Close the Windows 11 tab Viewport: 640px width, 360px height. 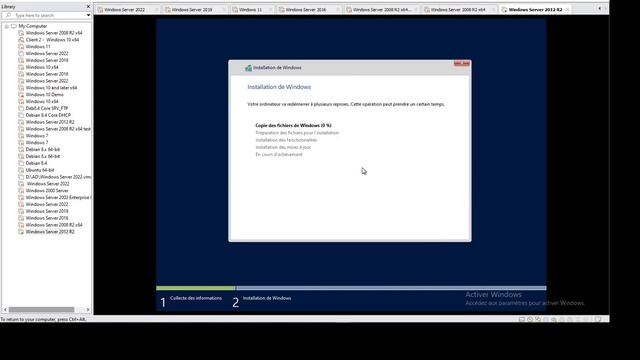coord(271,9)
